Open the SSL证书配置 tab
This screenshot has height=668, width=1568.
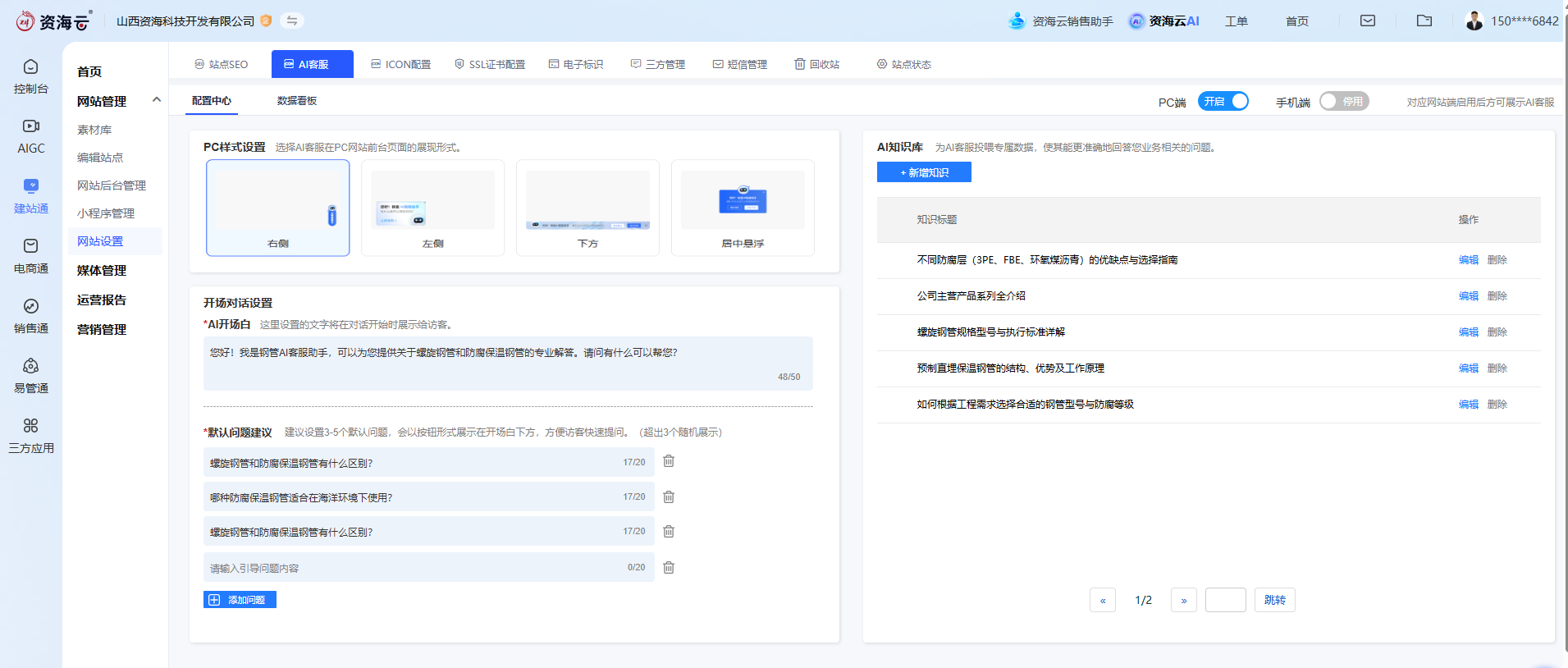[490, 64]
